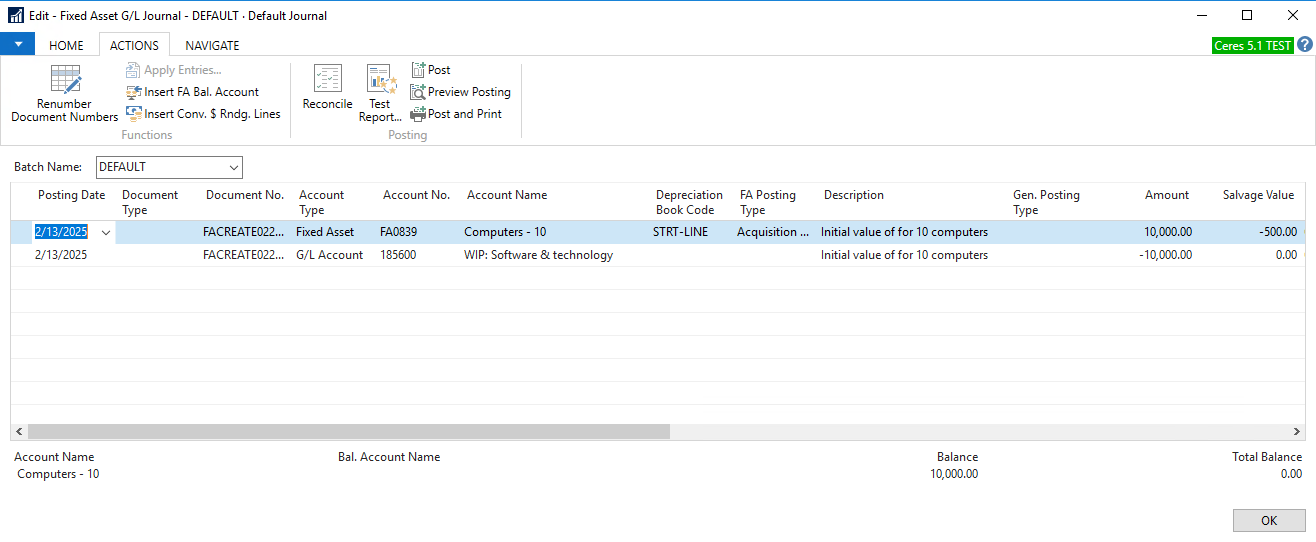Click Insert FA Bal. Account icon
The height and width of the screenshot is (542, 1316).
point(134,92)
